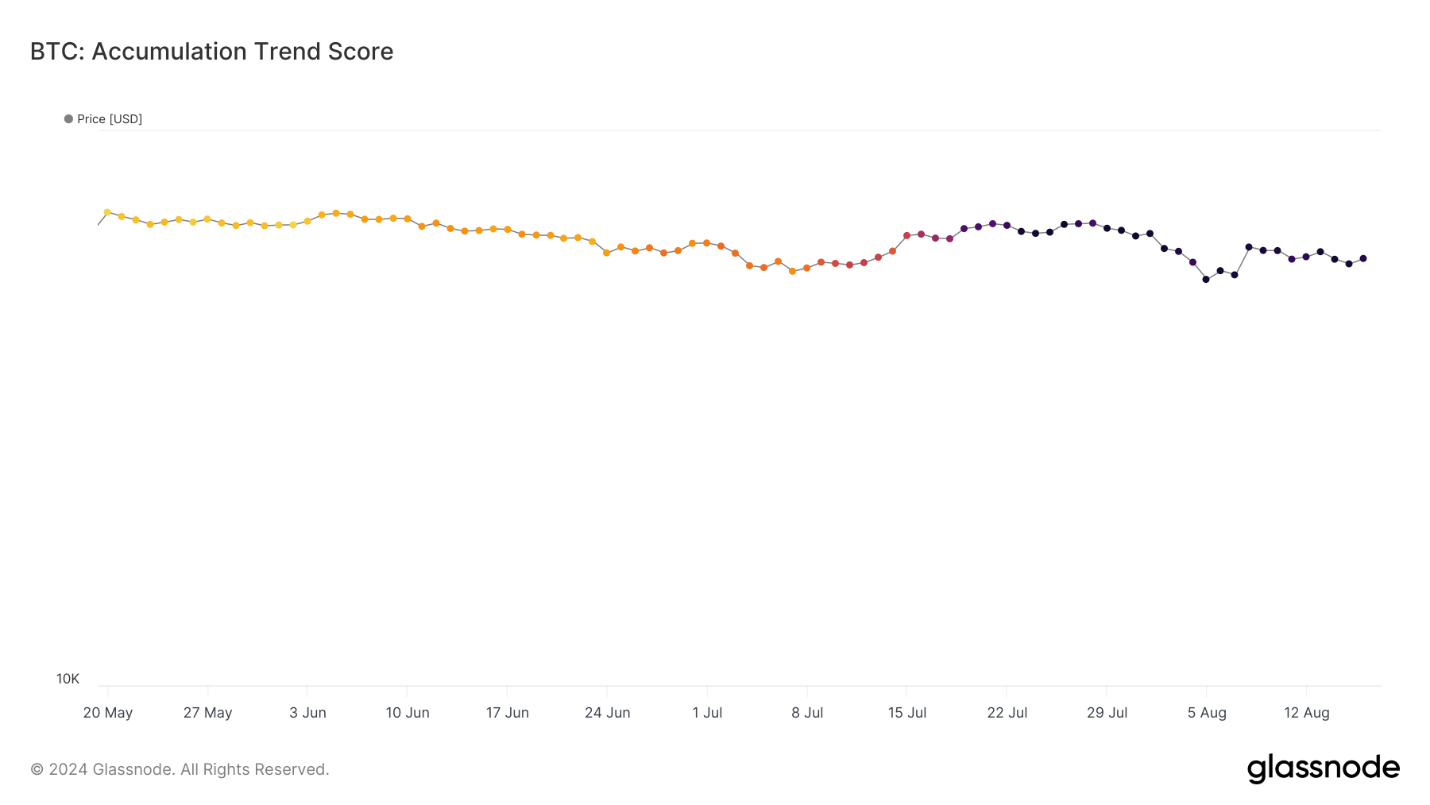Click the glassnode logo
The width and height of the screenshot is (1430, 805).
tap(1323, 768)
